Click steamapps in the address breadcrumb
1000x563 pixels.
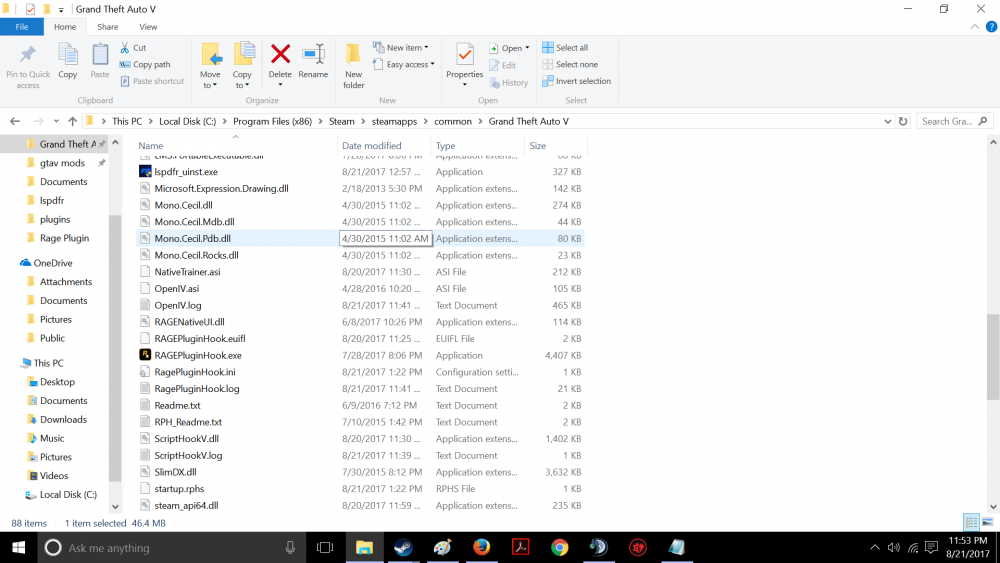[x=394, y=121]
